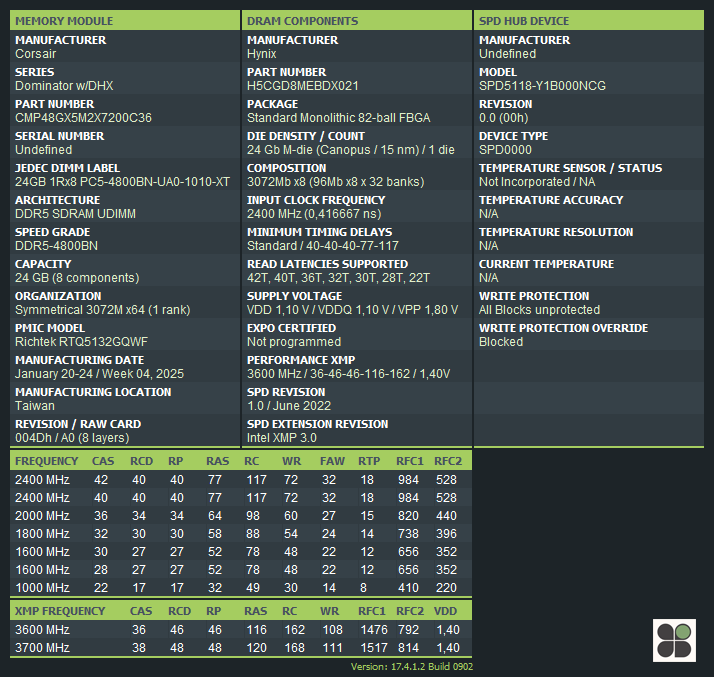Click input clock value 2400 MHz (0,416667 ns)
This screenshot has width=714, height=677.
click(314, 214)
